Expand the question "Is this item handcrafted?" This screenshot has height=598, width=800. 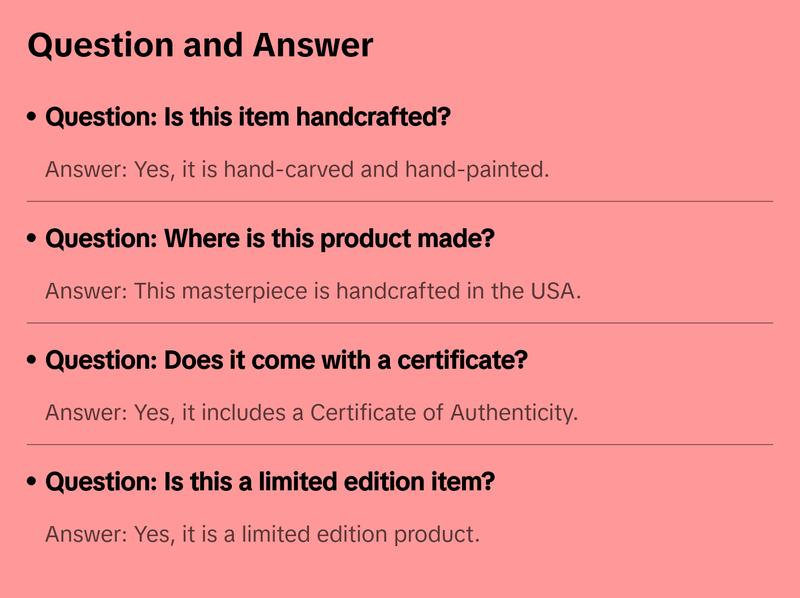248,118
